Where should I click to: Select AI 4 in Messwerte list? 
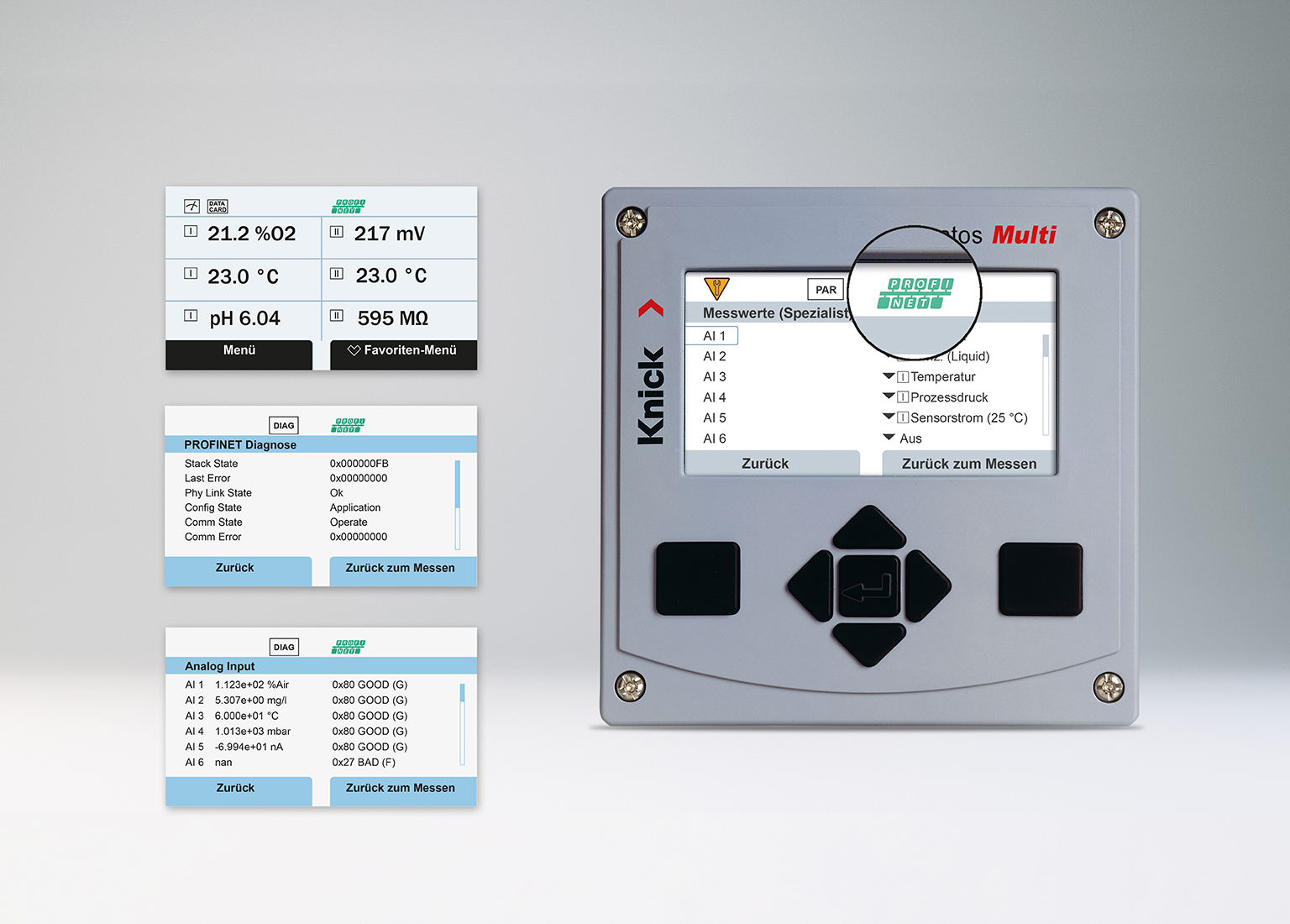tap(714, 397)
